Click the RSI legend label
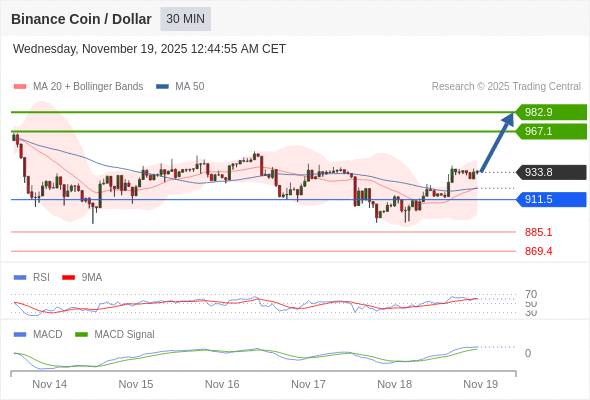 [x=41, y=278]
